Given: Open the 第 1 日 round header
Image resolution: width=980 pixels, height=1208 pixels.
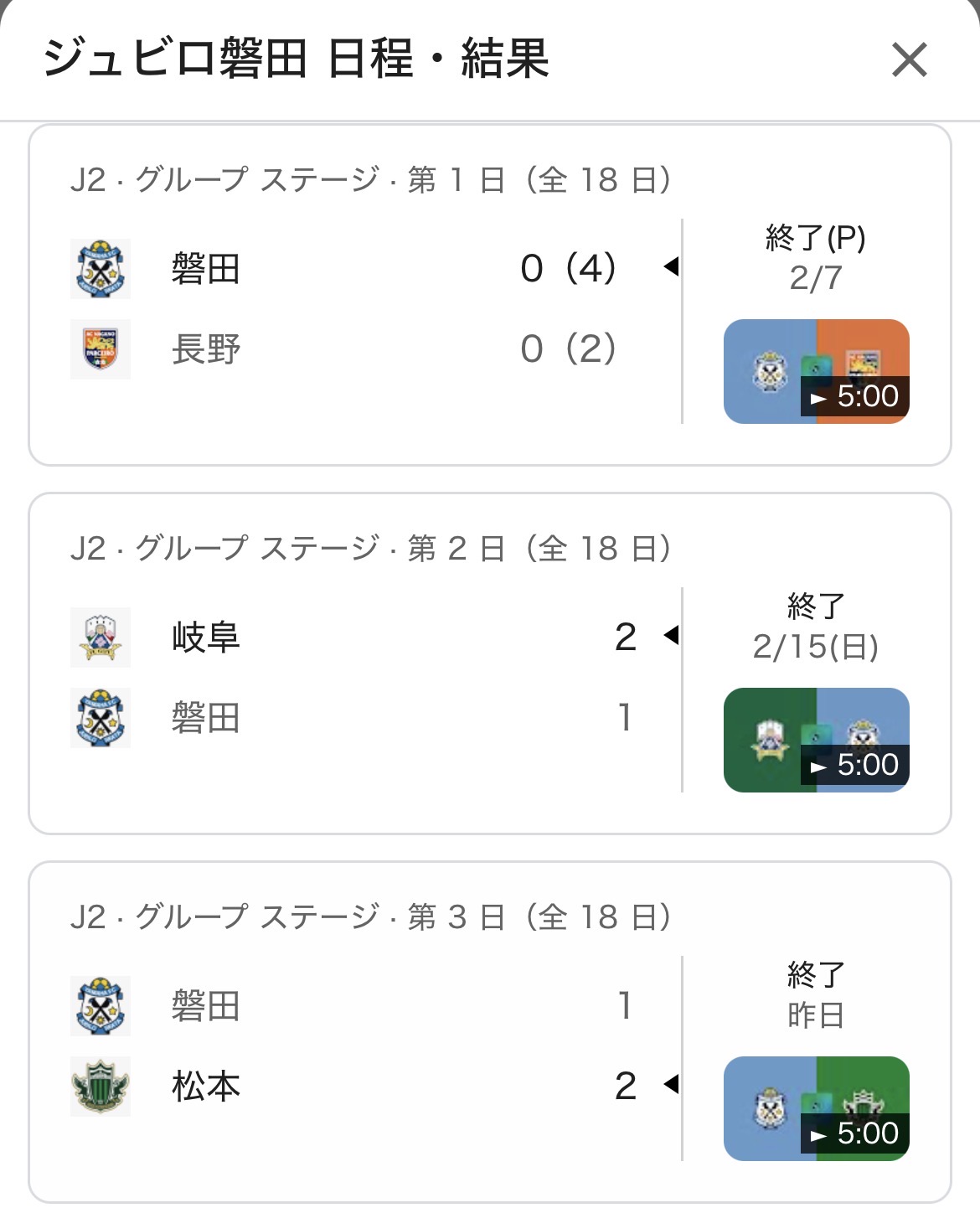Looking at the screenshot, I should pyautogui.click(x=370, y=180).
